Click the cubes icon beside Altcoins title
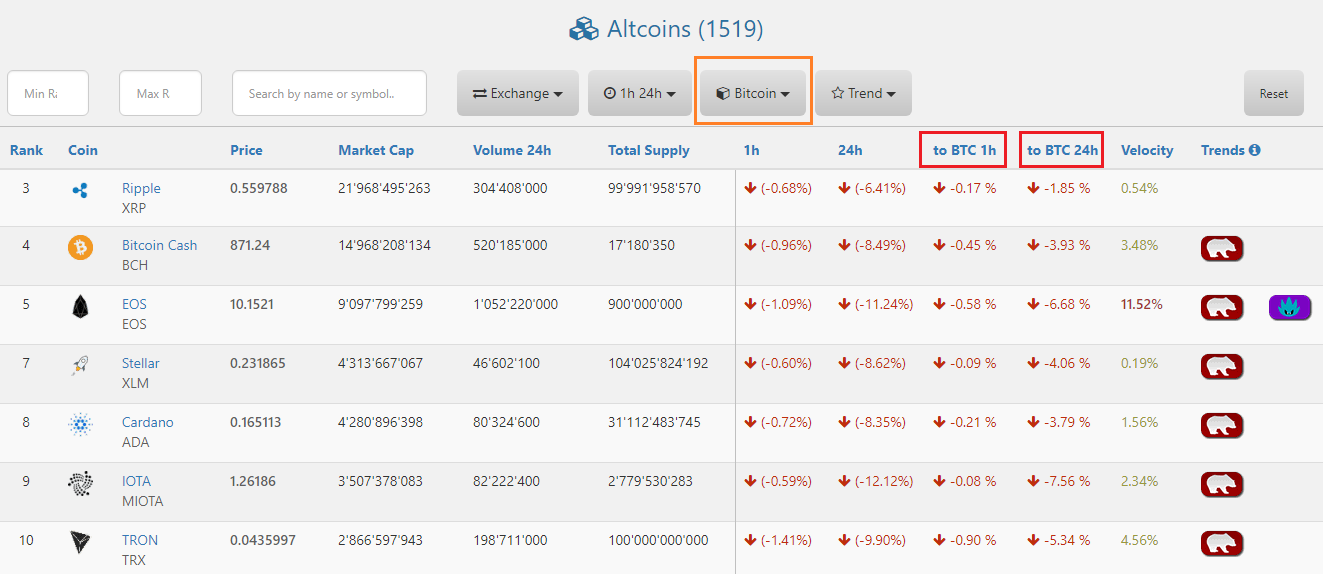This screenshot has height=574, width=1323. click(583, 29)
